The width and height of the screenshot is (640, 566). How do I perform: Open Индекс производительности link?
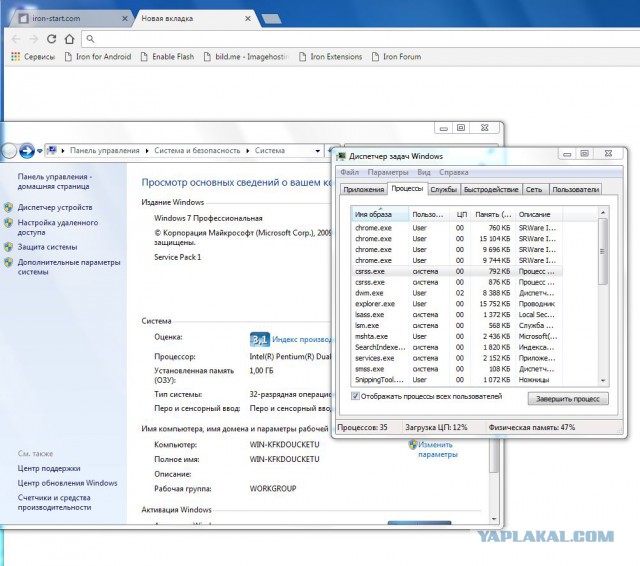(x=302, y=340)
